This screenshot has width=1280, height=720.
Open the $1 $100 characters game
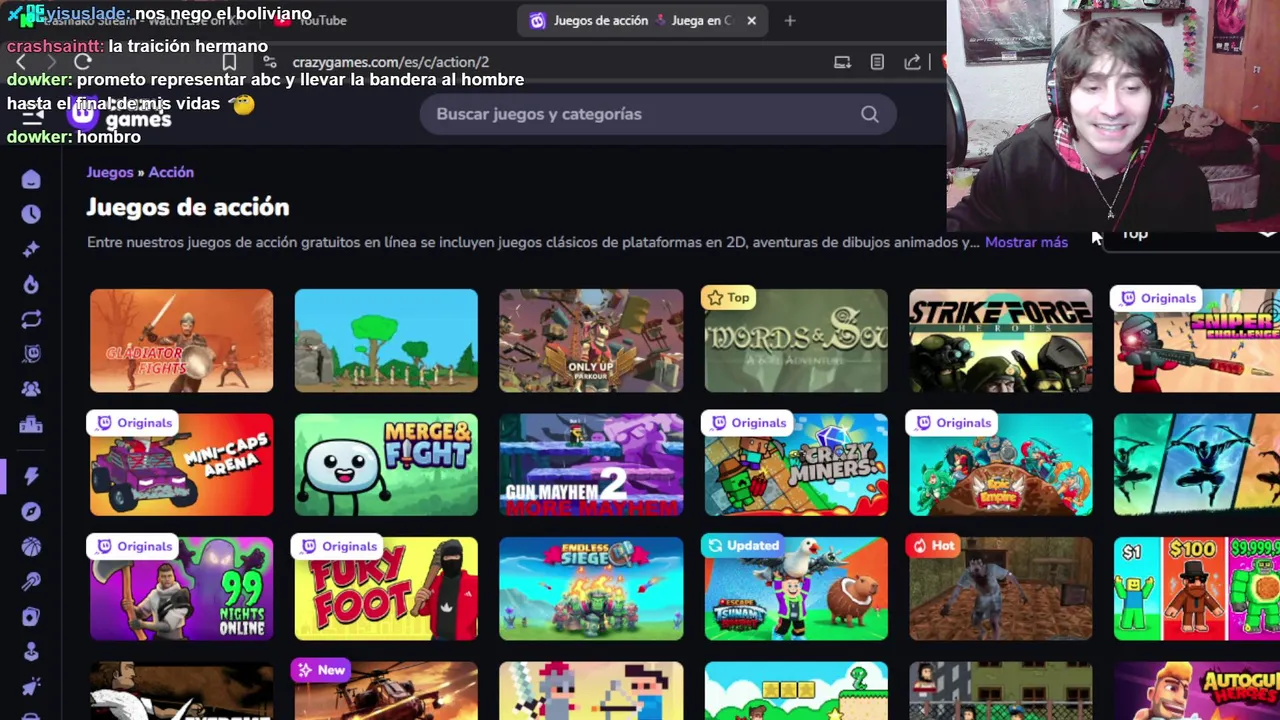click(1197, 589)
